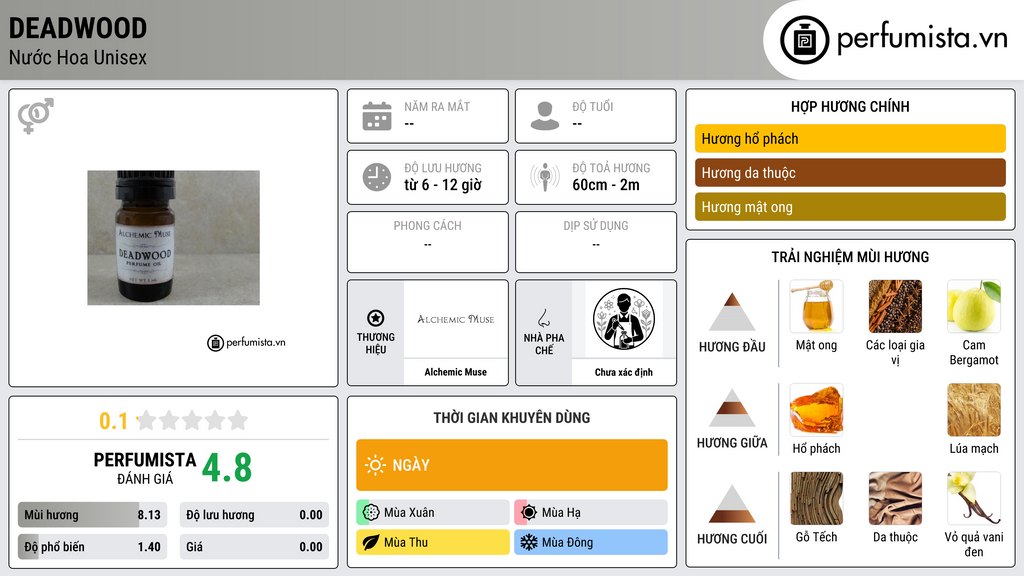
Task: Click the Cam Bergamot note image
Action: 974,306
